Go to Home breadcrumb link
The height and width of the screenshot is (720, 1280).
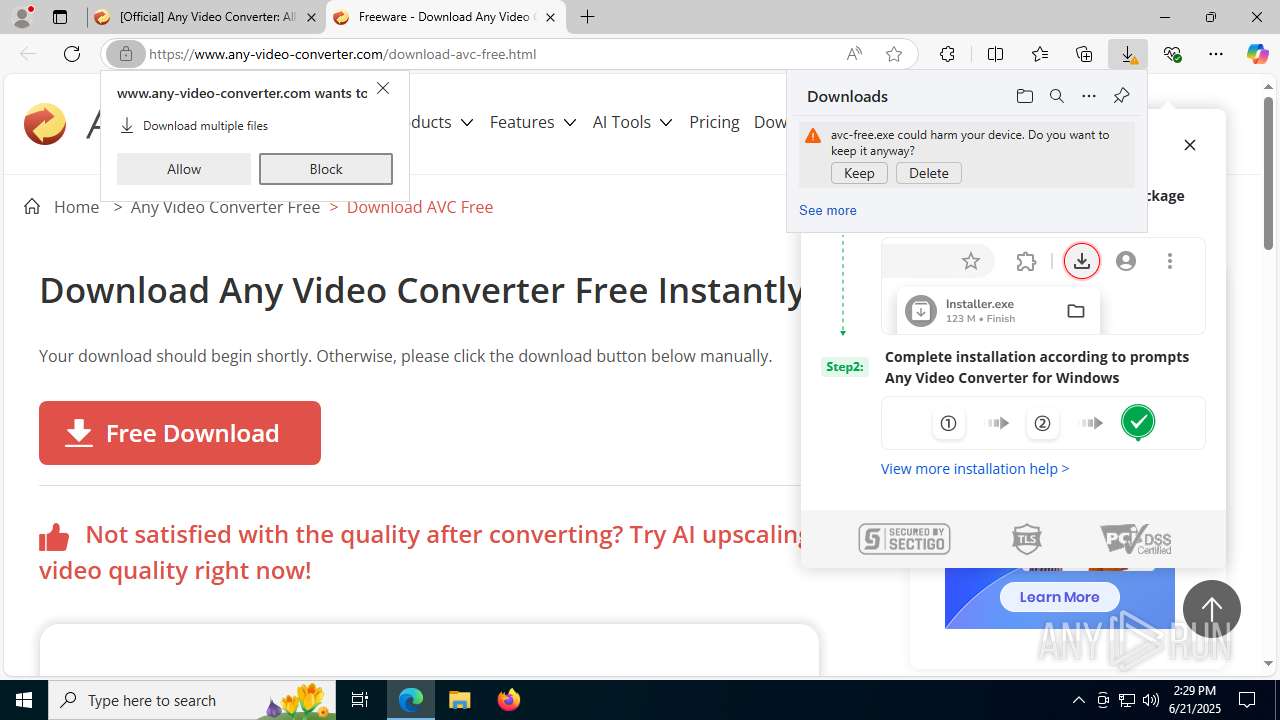pos(77,207)
